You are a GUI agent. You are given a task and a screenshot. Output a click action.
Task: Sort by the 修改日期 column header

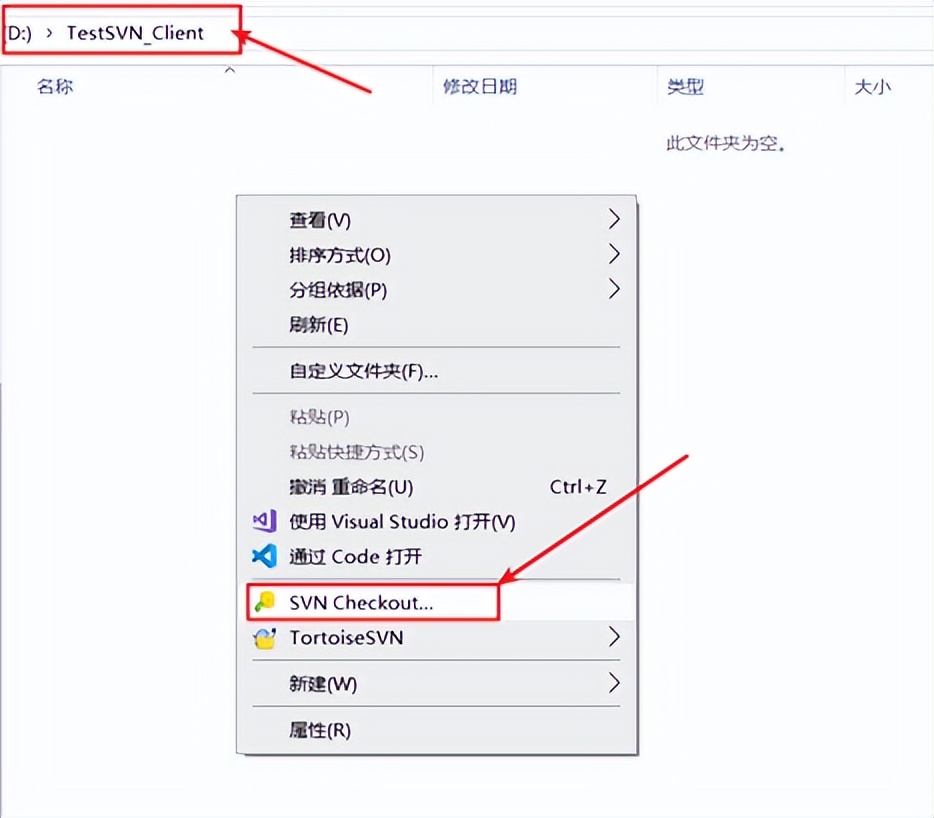480,87
